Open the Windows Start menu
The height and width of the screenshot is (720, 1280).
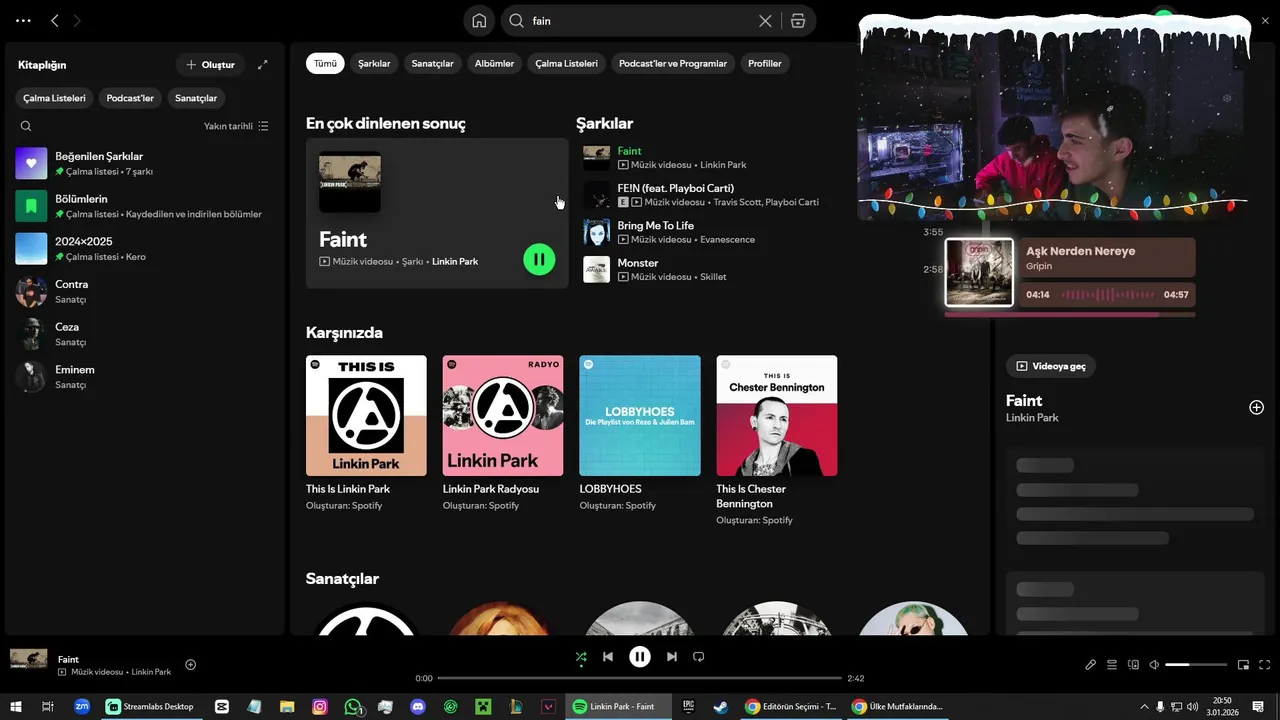point(16,706)
